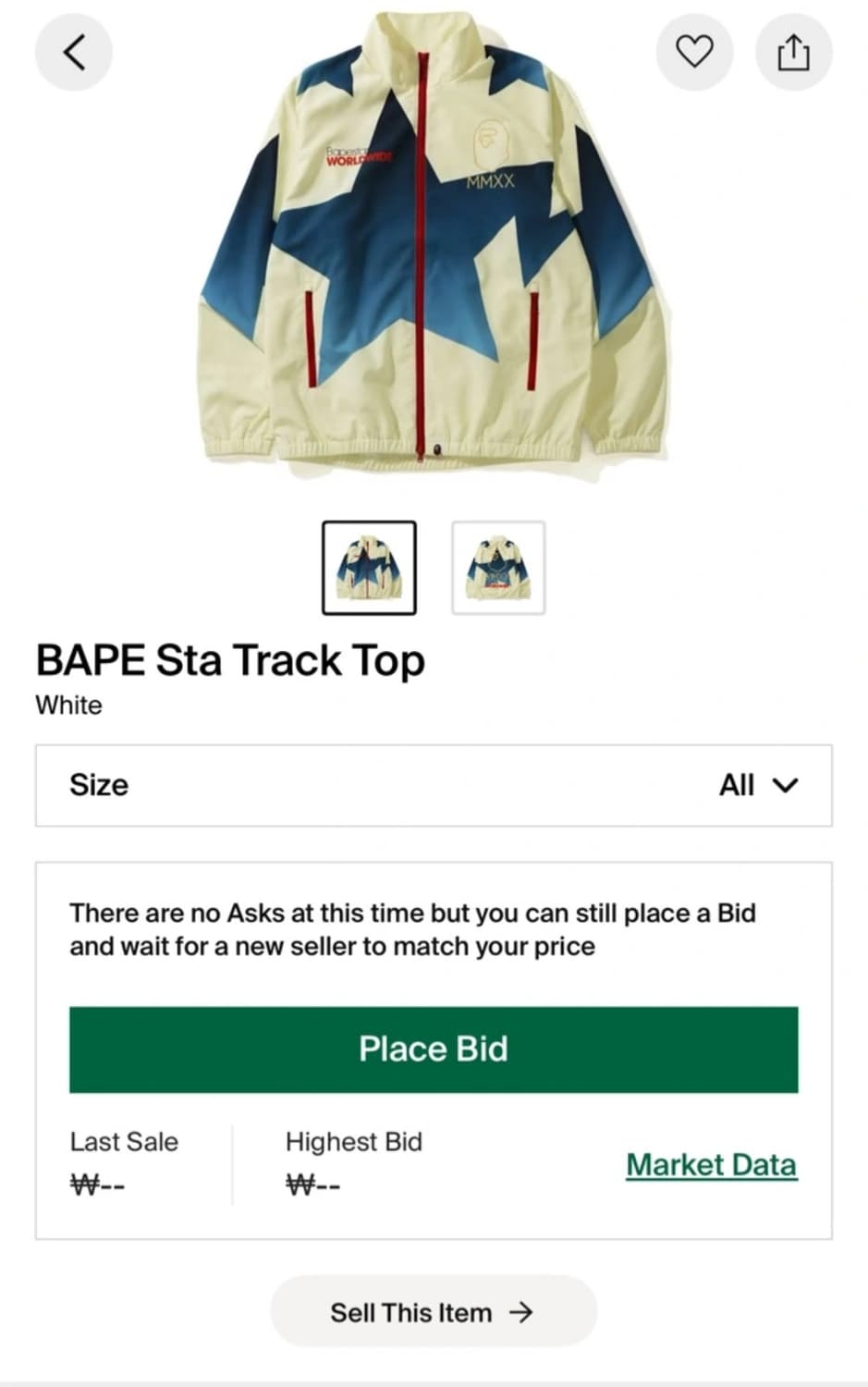
Task: Tap the no Asks information message
Action: click(x=413, y=929)
